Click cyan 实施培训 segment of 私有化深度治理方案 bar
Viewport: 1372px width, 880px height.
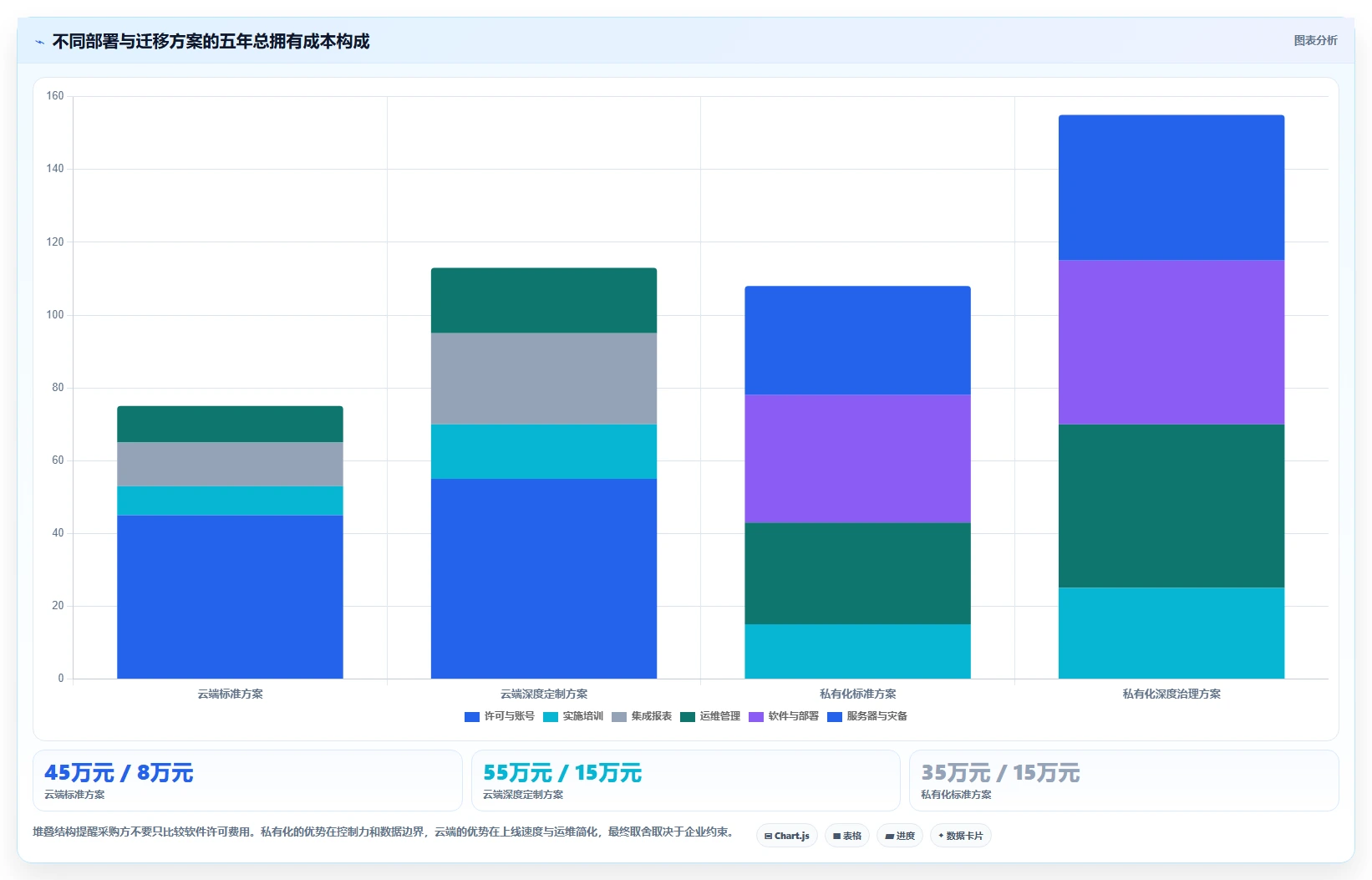[x=1171, y=633]
